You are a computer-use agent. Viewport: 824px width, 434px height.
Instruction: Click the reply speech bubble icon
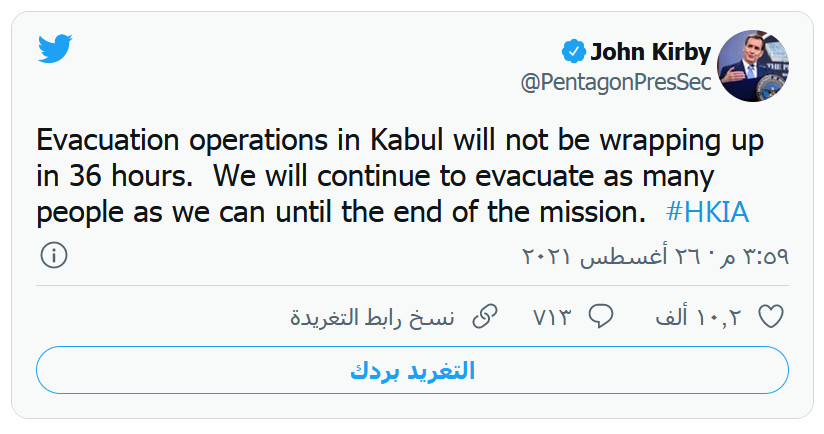click(x=600, y=317)
